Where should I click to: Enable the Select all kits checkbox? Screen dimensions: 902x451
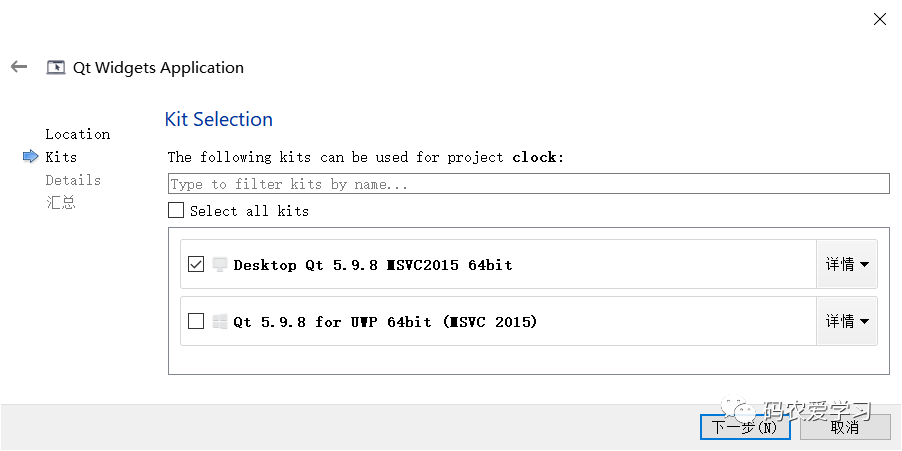click(176, 211)
